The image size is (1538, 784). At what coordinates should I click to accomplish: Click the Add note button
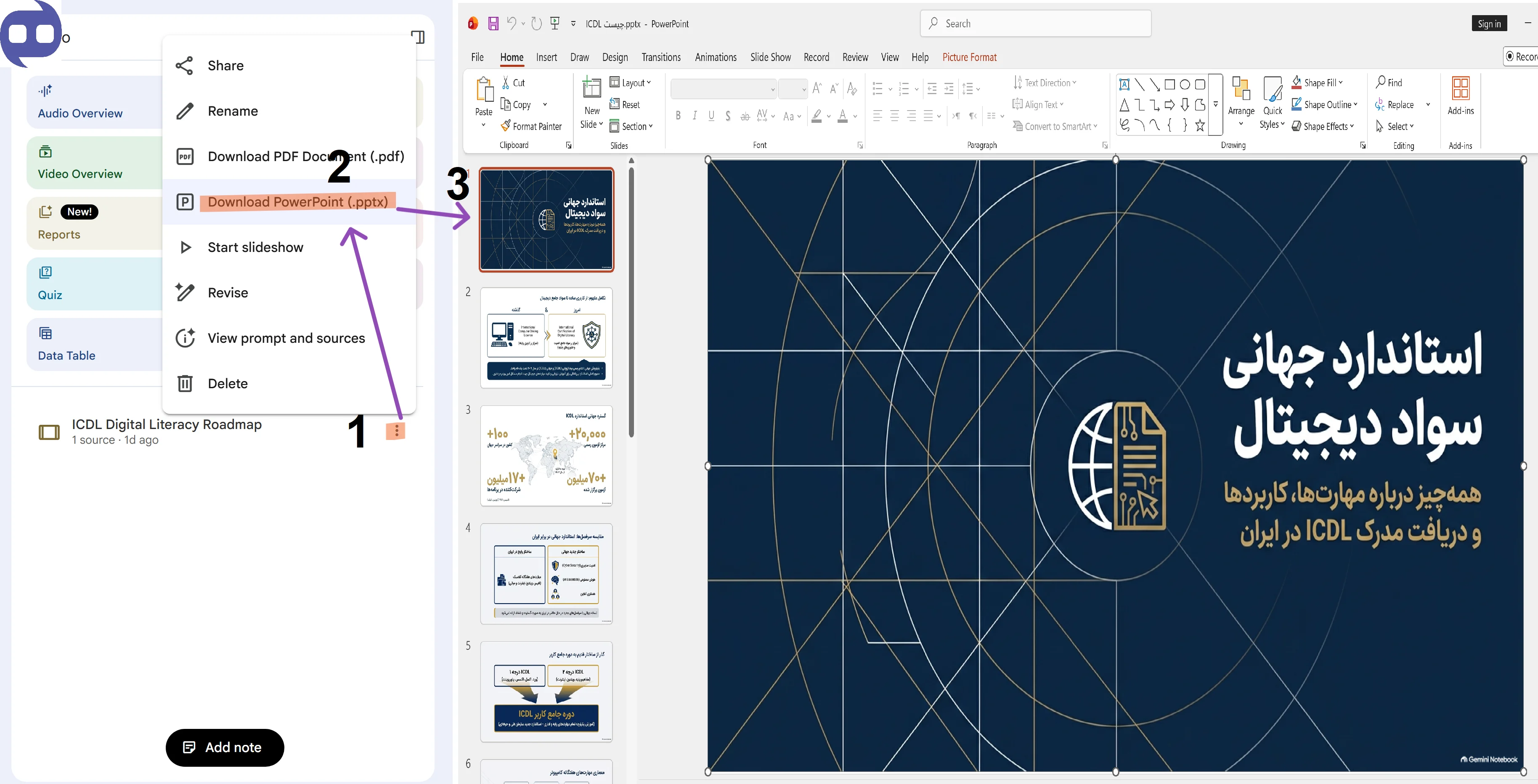click(225, 747)
